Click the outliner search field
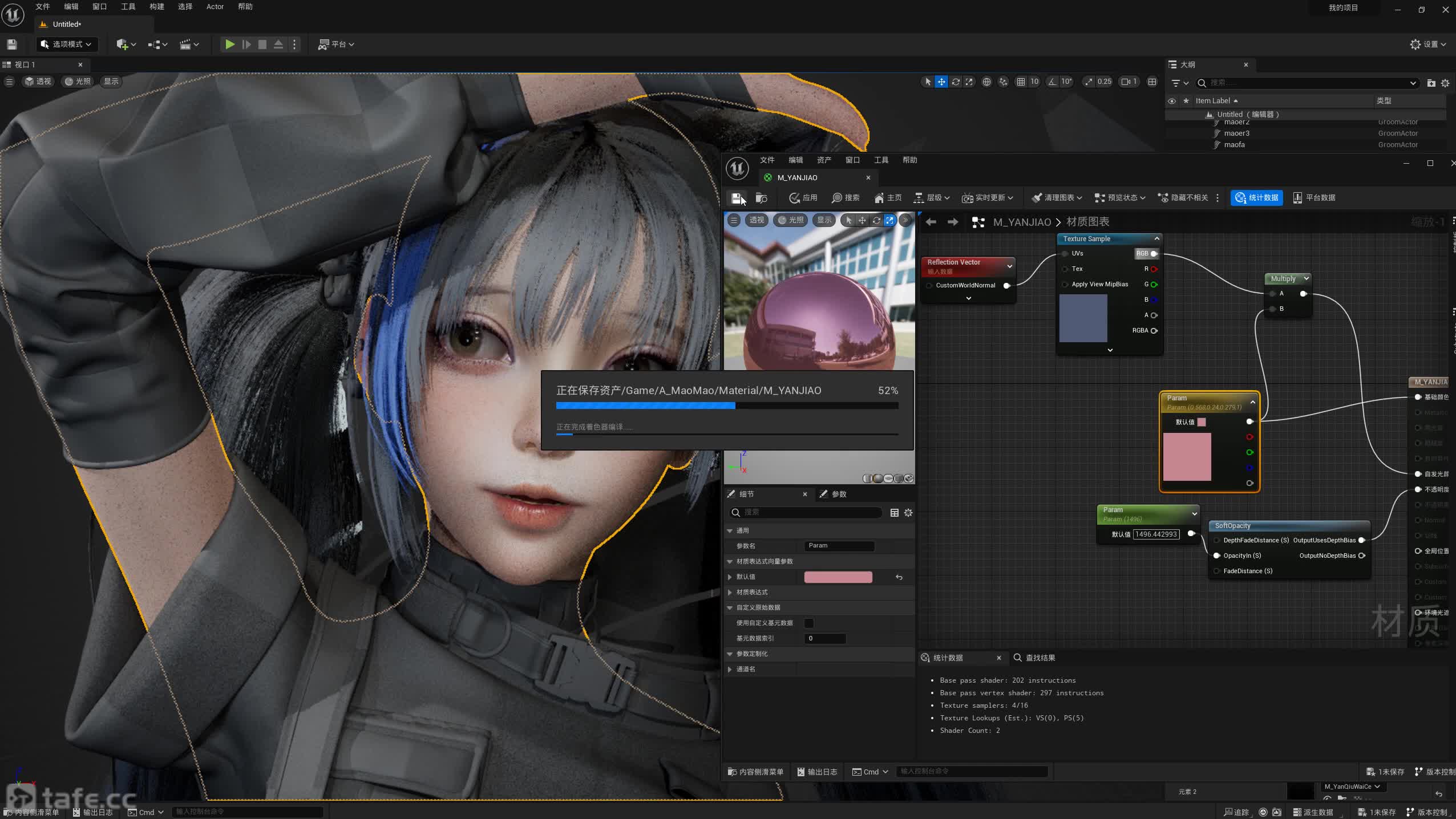1456x819 pixels. pos(1307,83)
